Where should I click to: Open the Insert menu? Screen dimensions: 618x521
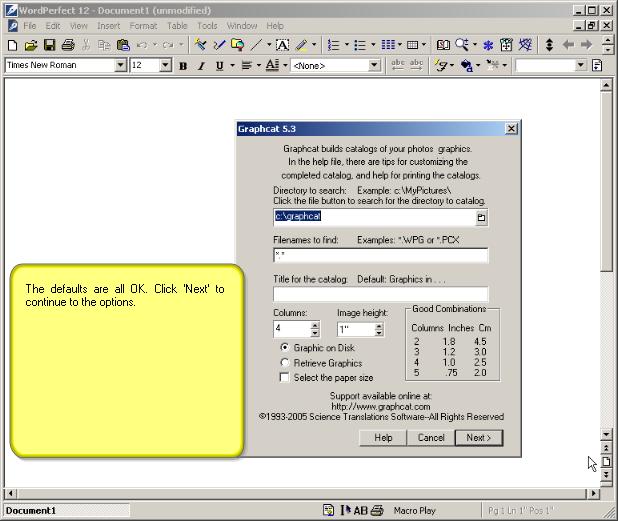click(108, 26)
